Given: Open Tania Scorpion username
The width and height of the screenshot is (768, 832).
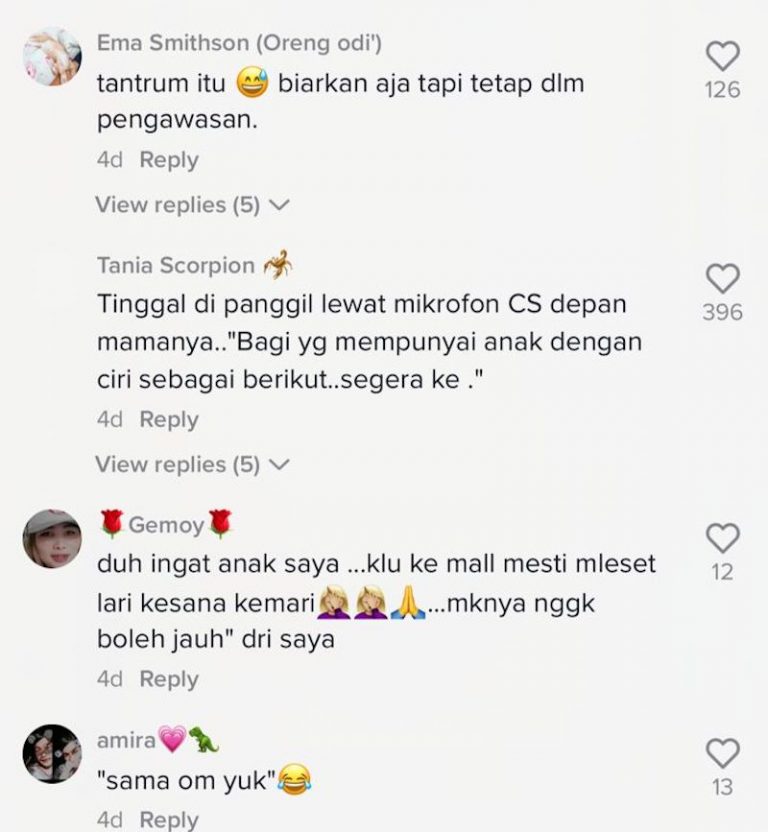Looking at the screenshot, I should click(176, 265).
